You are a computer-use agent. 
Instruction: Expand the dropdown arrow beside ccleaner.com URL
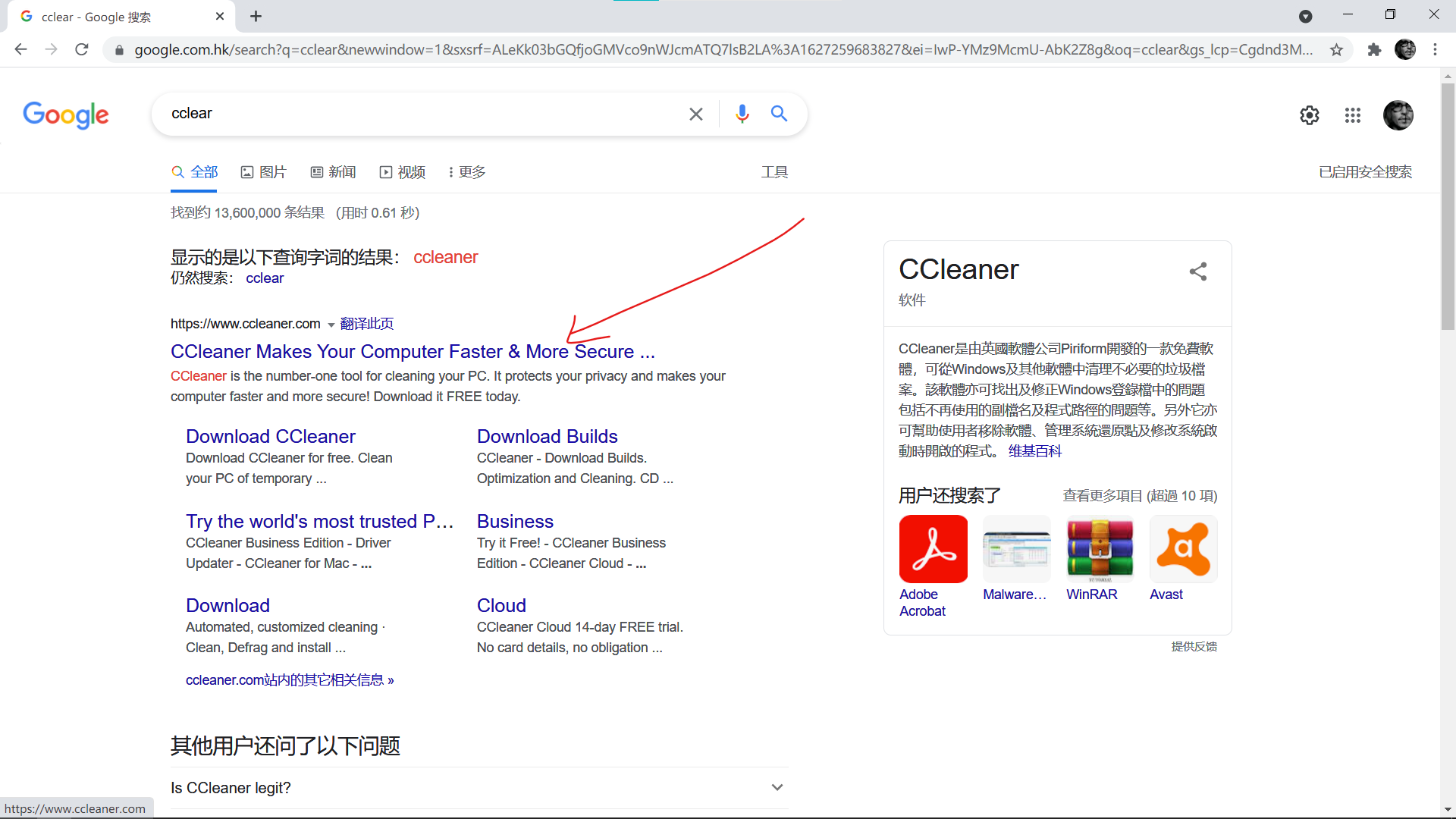pos(331,325)
